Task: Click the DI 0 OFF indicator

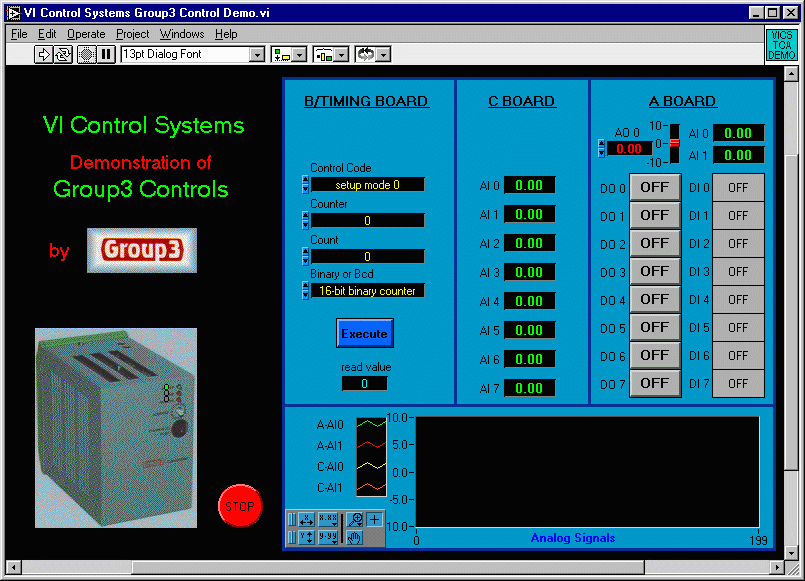Action: click(738, 188)
